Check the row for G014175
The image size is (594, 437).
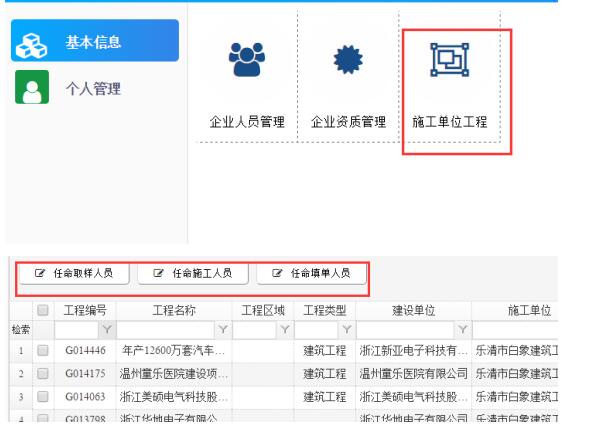pos(43,373)
